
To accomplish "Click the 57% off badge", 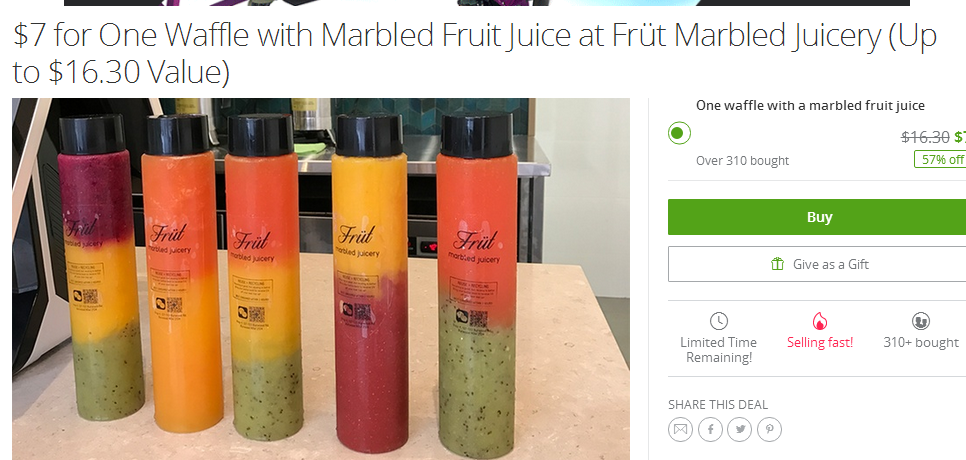I will [x=940, y=159].
